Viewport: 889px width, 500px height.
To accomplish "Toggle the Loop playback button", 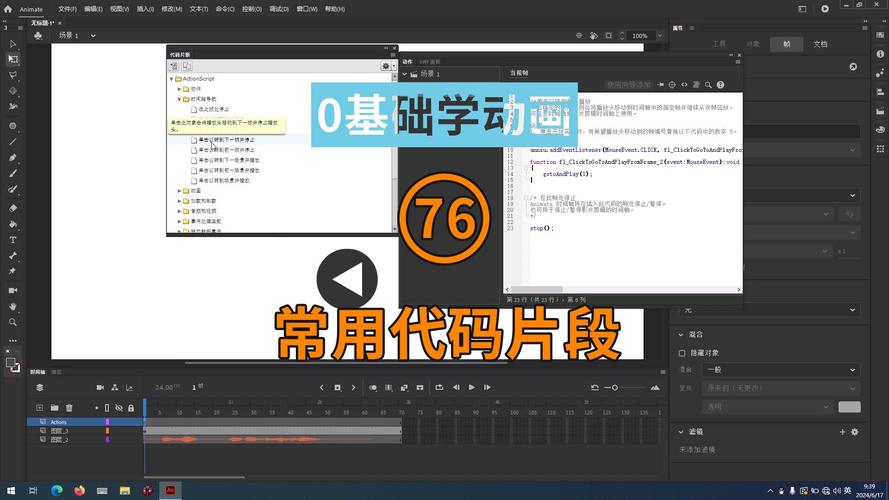I will (x=439, y=388).
